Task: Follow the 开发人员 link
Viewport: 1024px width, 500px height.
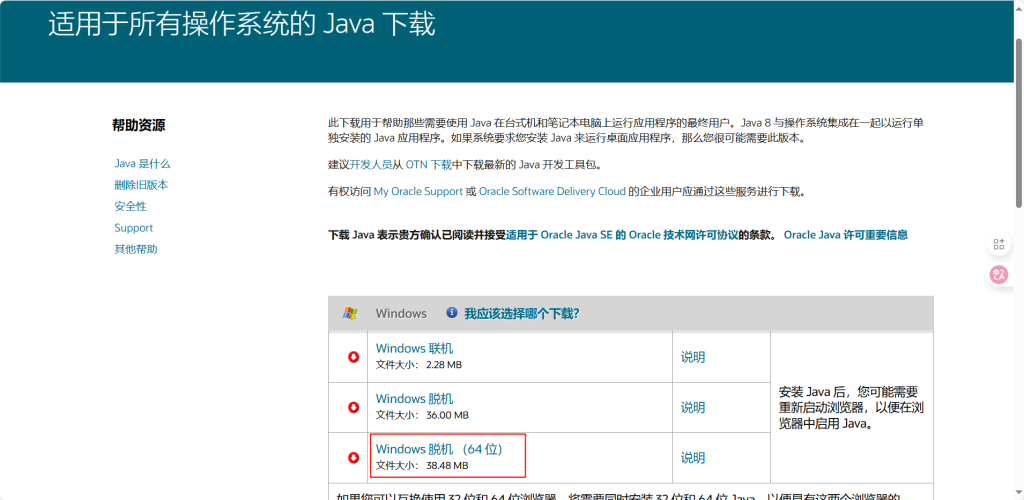Action: point(372,165)
